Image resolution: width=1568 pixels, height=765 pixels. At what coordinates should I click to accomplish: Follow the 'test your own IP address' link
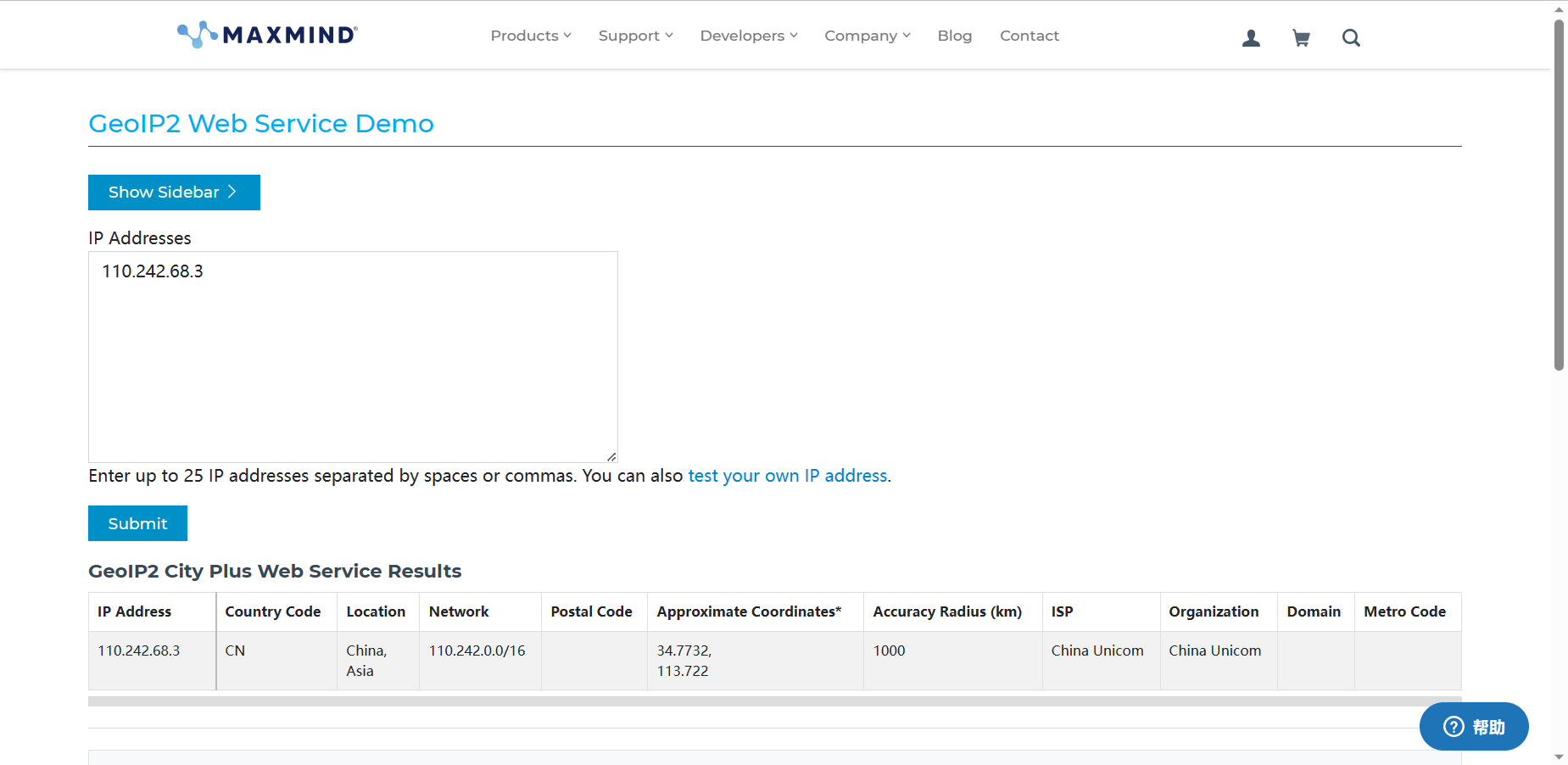click(788, 476)
